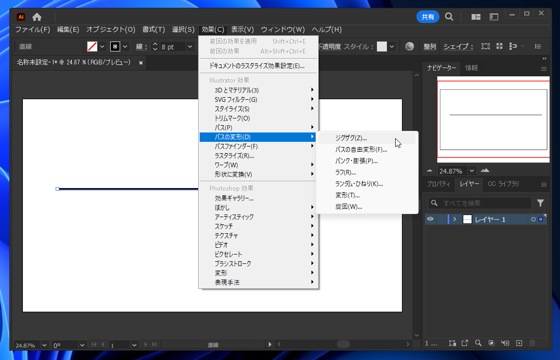Click the Home icon in the title bar
The image size is (560, 360).
[37, 17]
